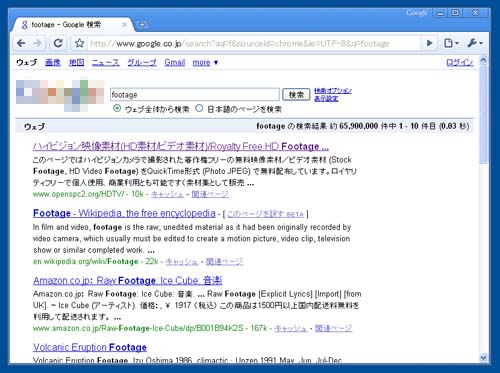Reload the page
The image size is (500, 373).
tap(58, 43)
